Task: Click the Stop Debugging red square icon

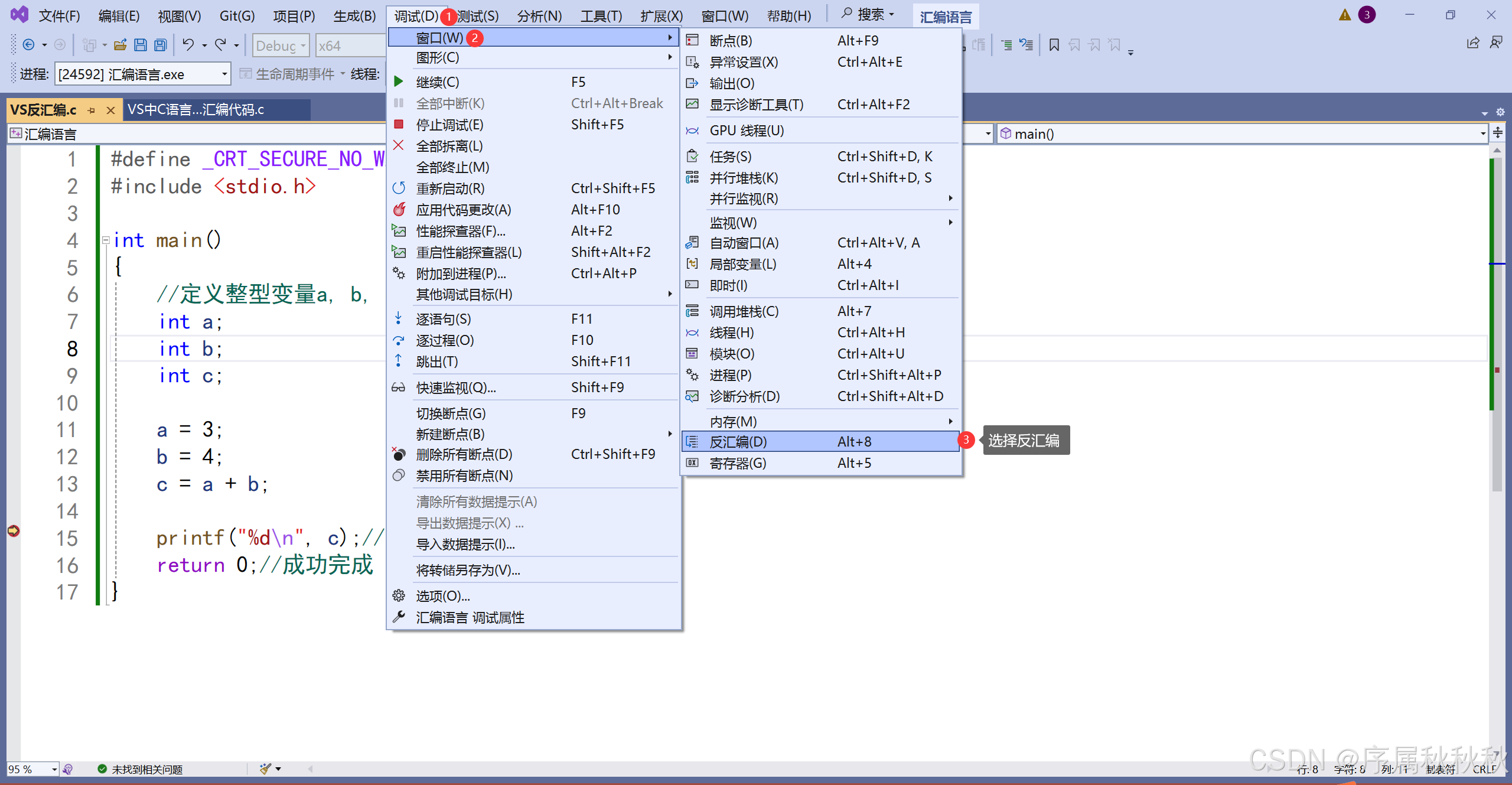Action: tap(399, 124)
